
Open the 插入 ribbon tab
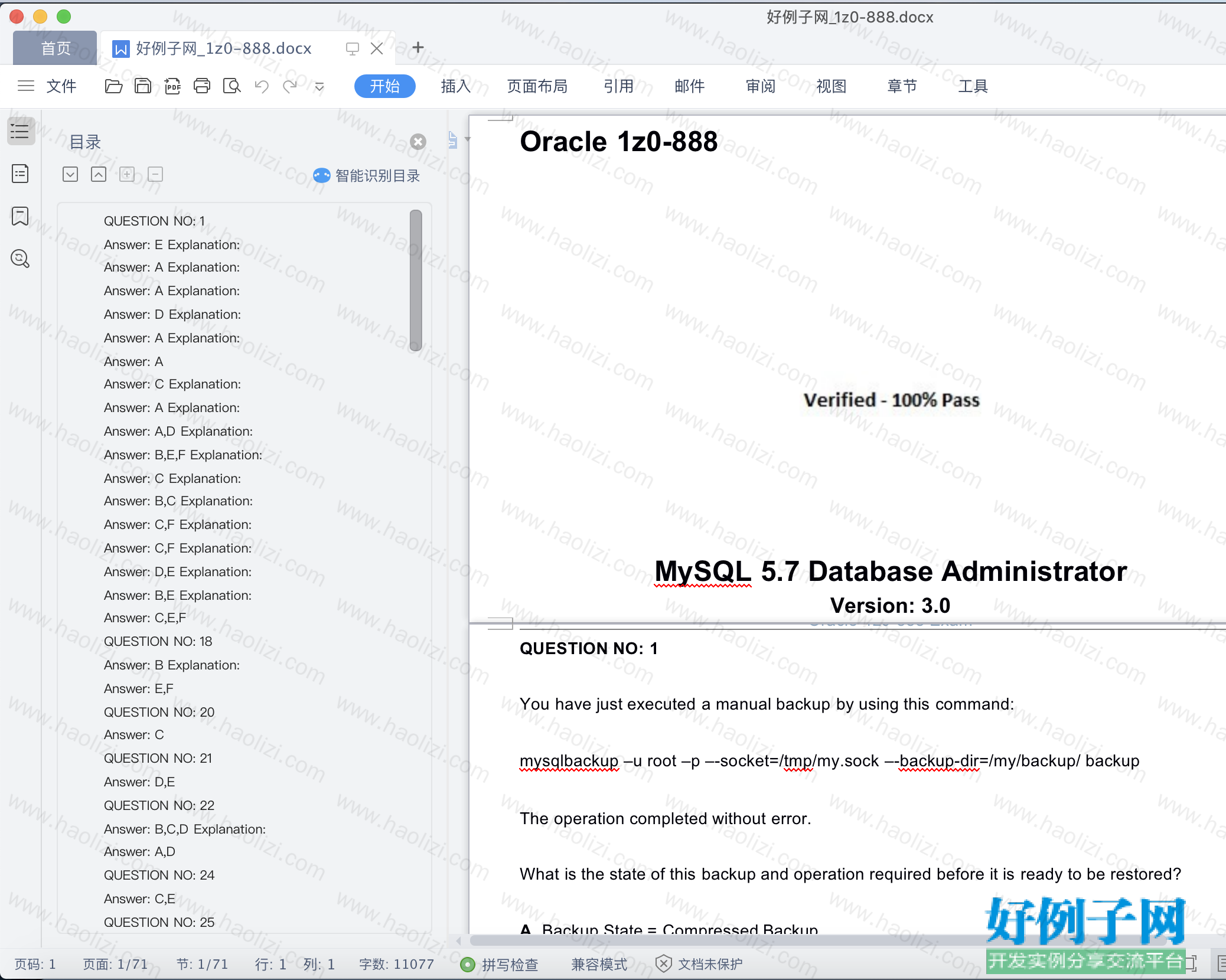click(456, 86)
